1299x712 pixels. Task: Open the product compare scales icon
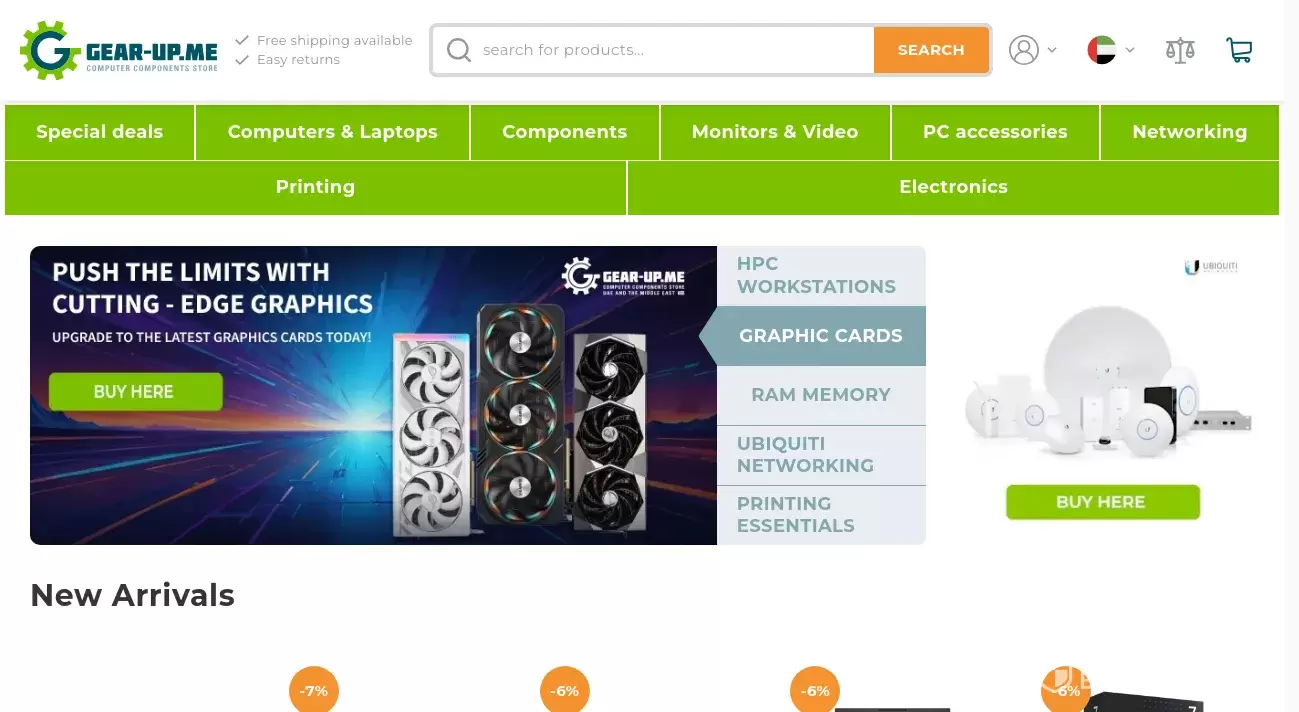pyautogui.click(x=1180, y=50)
